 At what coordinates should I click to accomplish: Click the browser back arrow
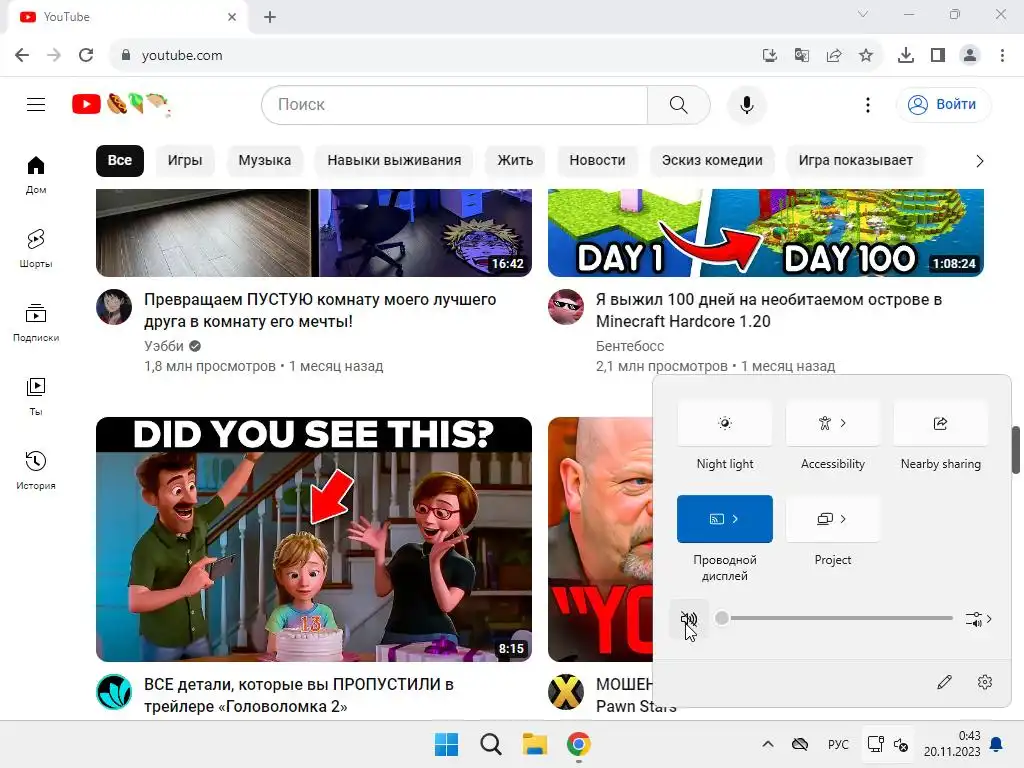pyautogui.click(x=22, y=55)
